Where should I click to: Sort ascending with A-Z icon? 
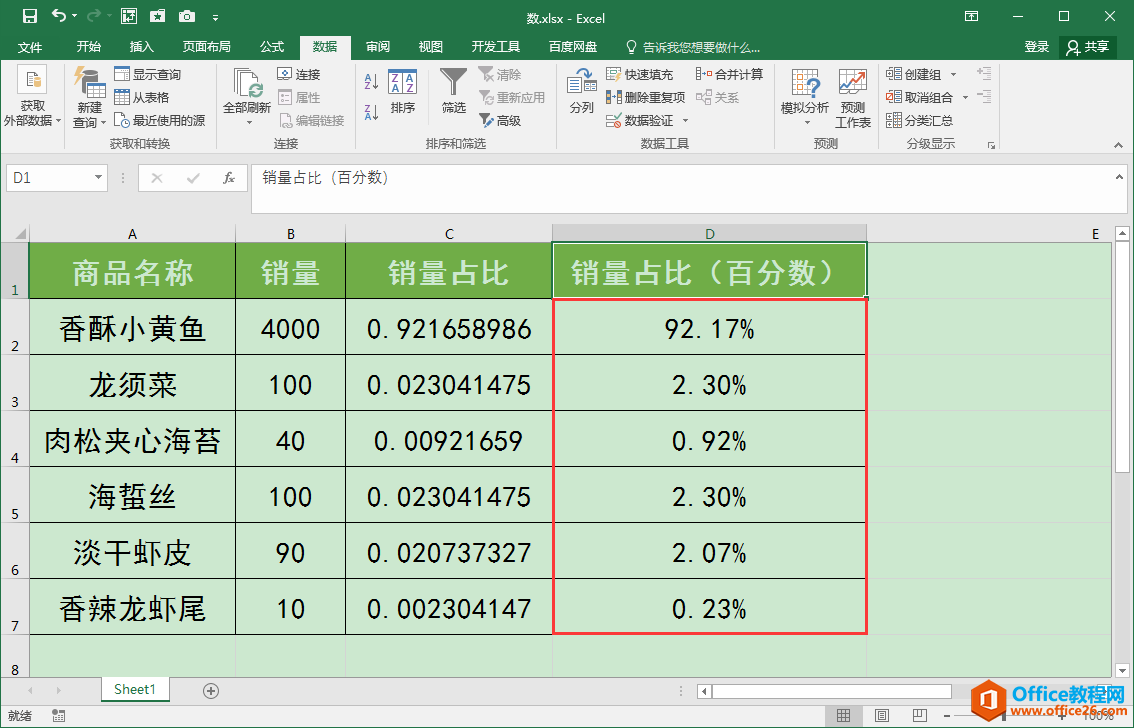click(372, 82)
